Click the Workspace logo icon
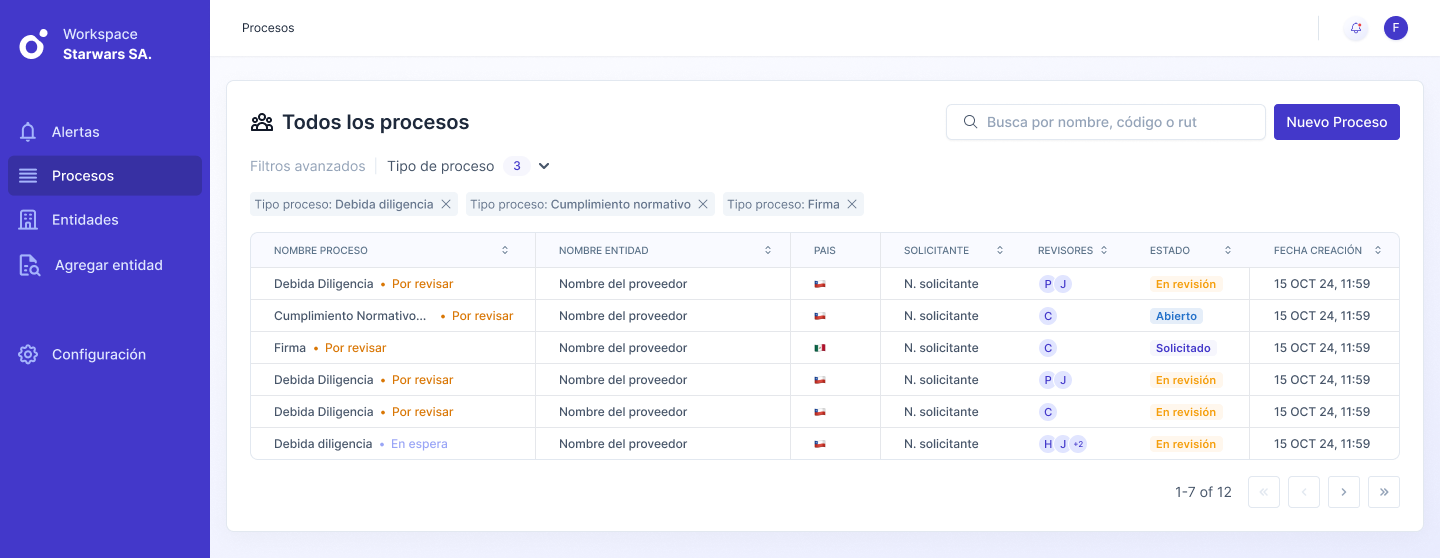This screenshot has width=1440, height=558. tap(33, 44)
